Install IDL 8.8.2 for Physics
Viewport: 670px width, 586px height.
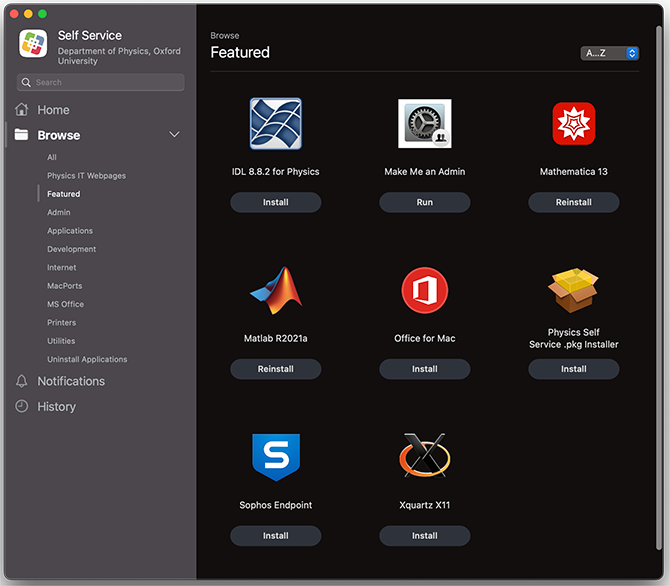pos(275,202)
